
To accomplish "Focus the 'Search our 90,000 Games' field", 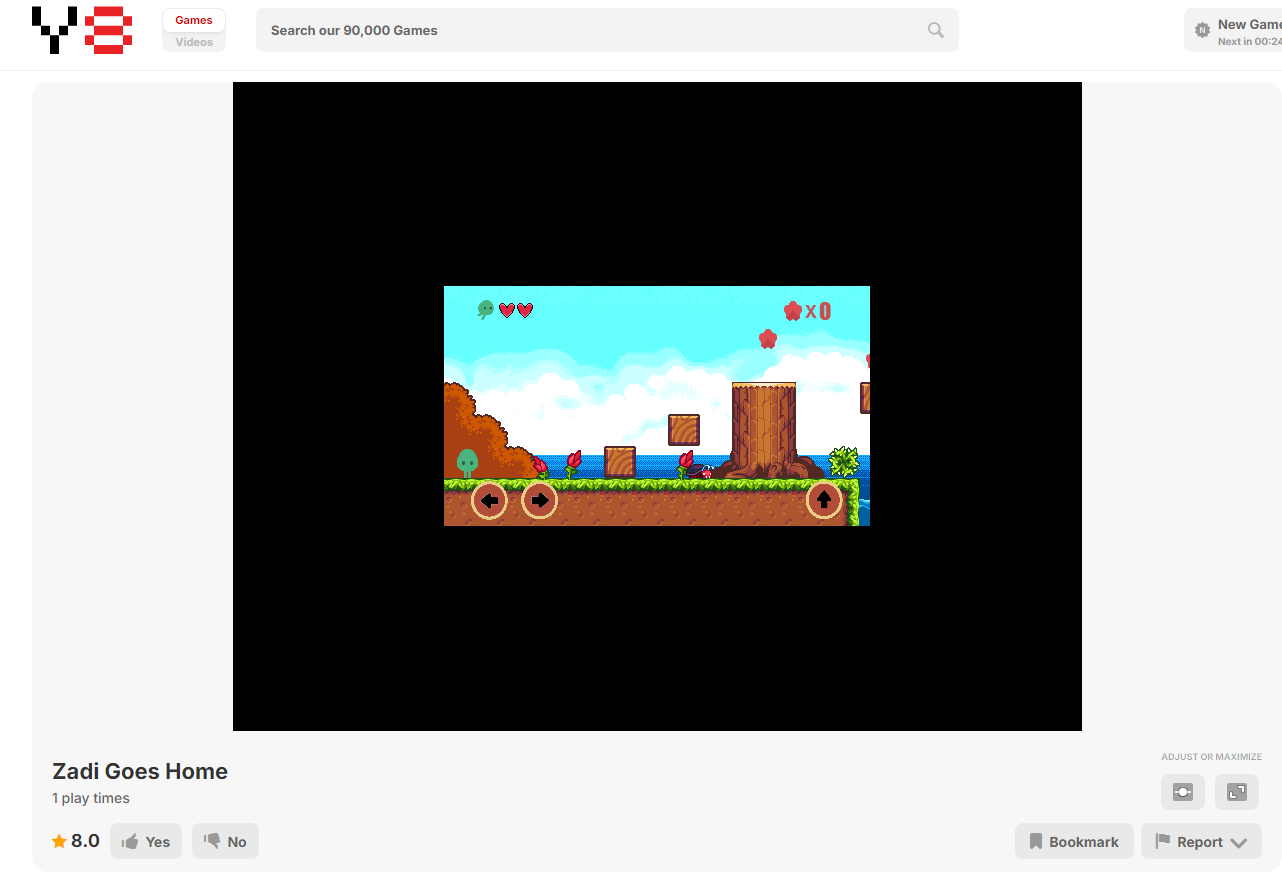I will pyautogui.click(x=590, y=30).
